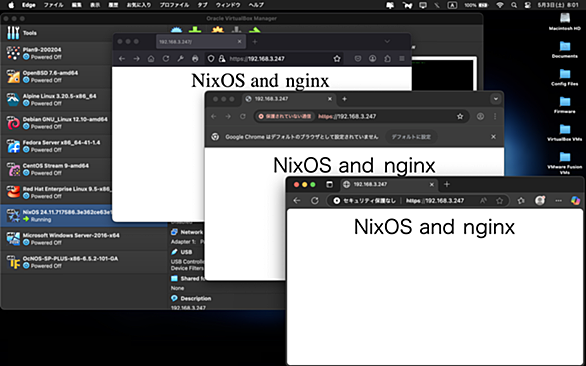Open the Edge profile avatar
The image size is (586, 366).
(x=540, y=201)
